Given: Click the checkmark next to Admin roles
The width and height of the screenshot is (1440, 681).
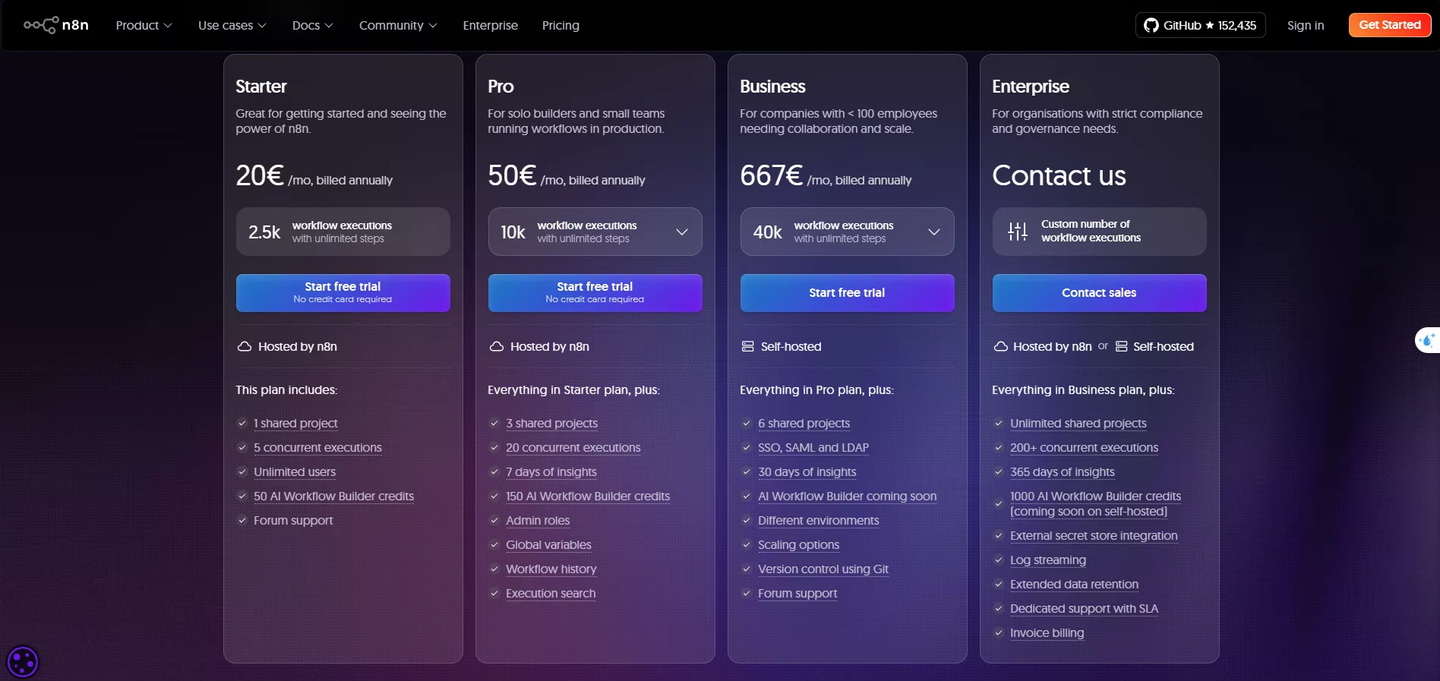Looking at the screenshot, I should coord(494,521).
